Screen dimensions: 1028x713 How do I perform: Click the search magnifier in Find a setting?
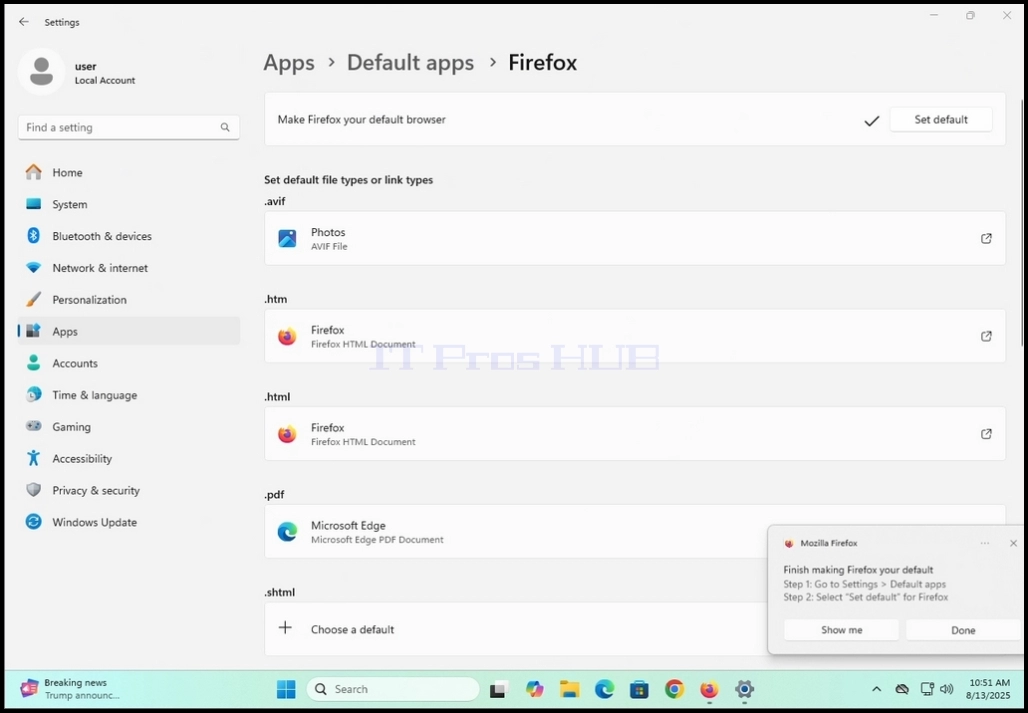225,127
